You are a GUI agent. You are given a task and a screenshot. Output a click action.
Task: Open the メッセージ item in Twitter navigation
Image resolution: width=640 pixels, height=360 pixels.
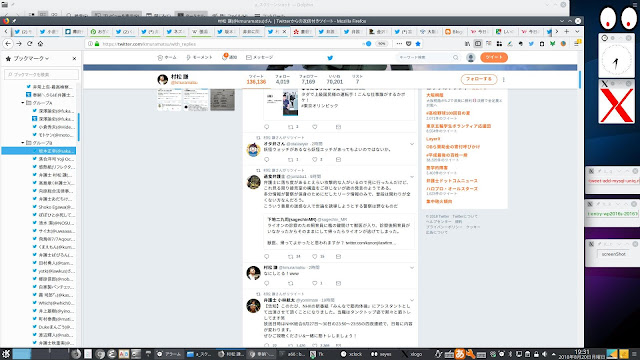pos(260,58)
